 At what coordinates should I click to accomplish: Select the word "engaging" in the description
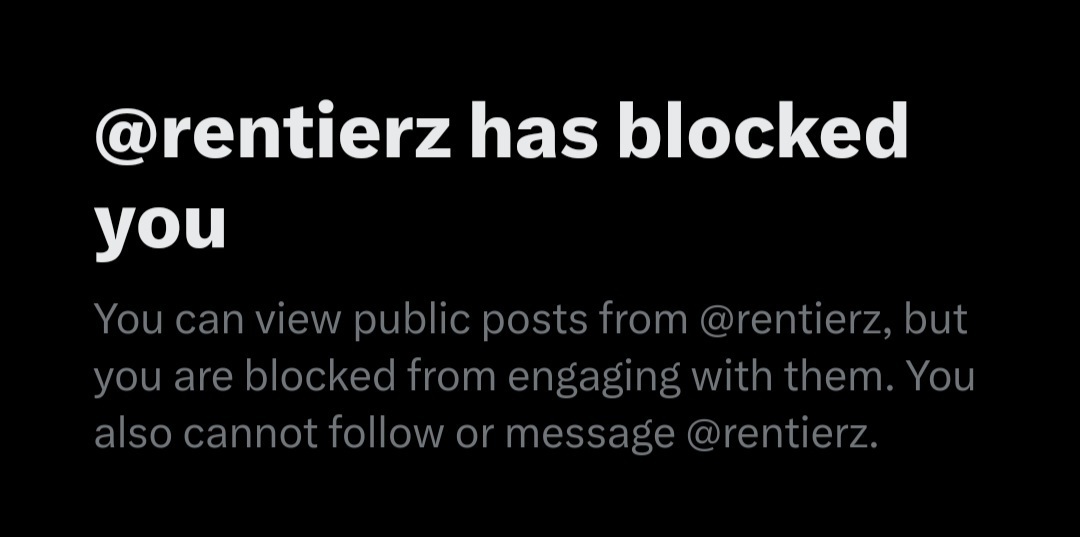594,379
